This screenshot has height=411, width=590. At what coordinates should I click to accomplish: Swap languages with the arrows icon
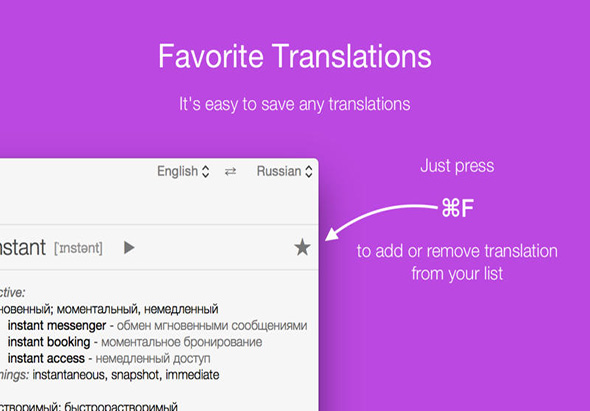pos(230,172)
